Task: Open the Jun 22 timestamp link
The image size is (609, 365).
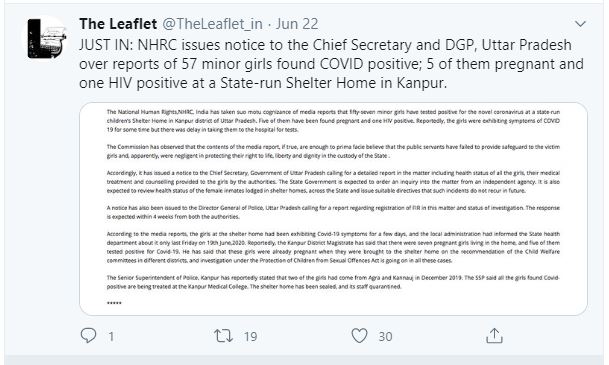Action: click(297, 24)
